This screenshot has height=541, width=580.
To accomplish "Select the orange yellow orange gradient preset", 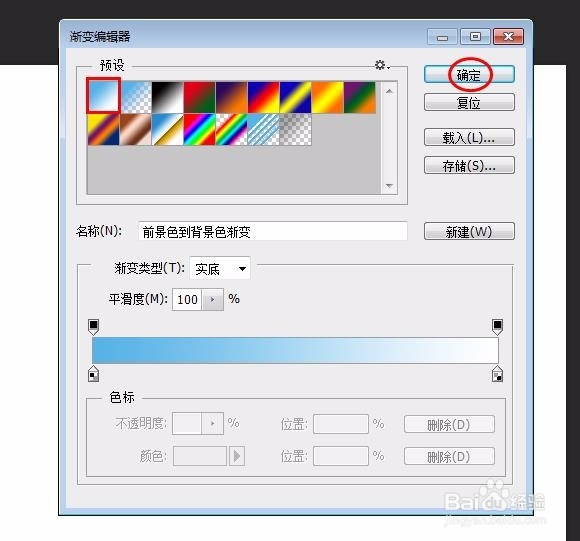I will (x=327, y=97).
